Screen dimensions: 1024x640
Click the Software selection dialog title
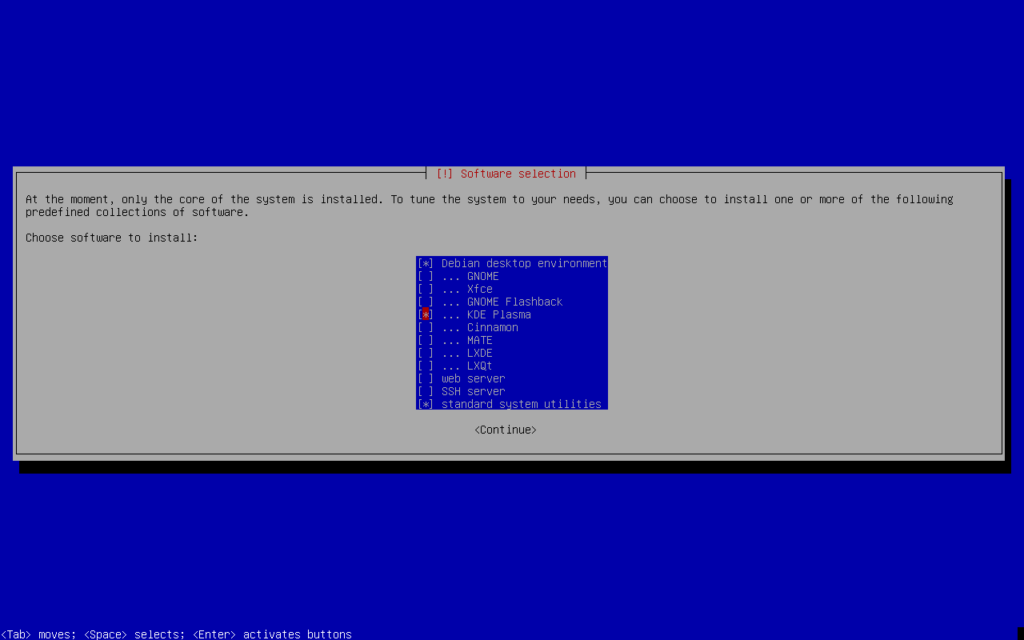(x=506, y=174)
